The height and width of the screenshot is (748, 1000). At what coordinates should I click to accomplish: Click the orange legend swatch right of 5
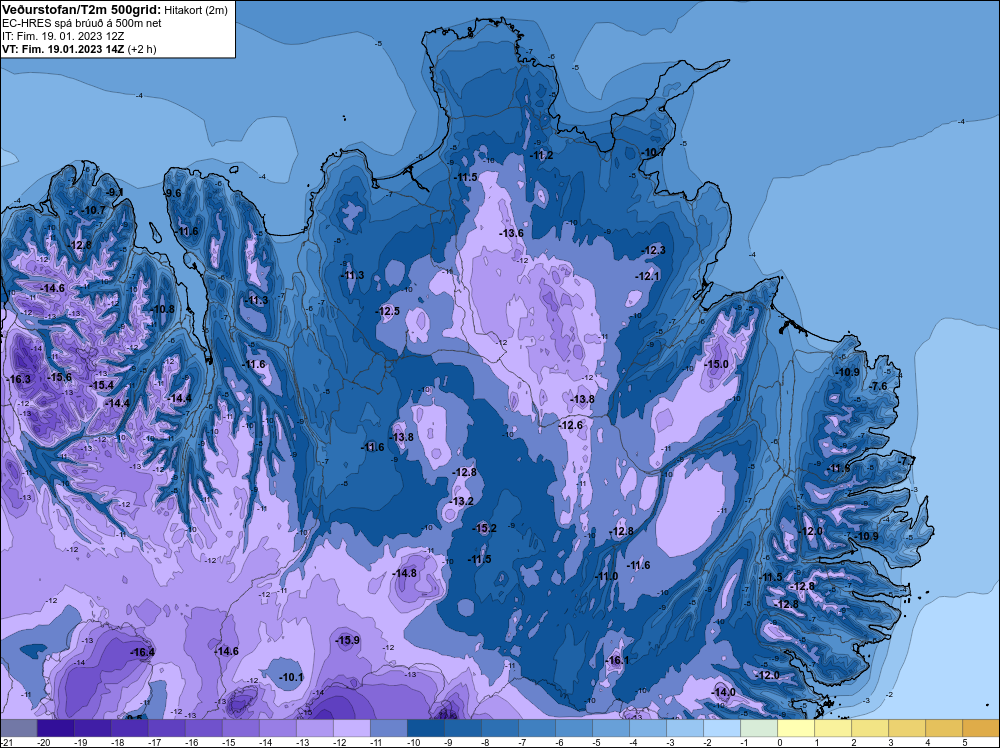[x=980, y=728]
